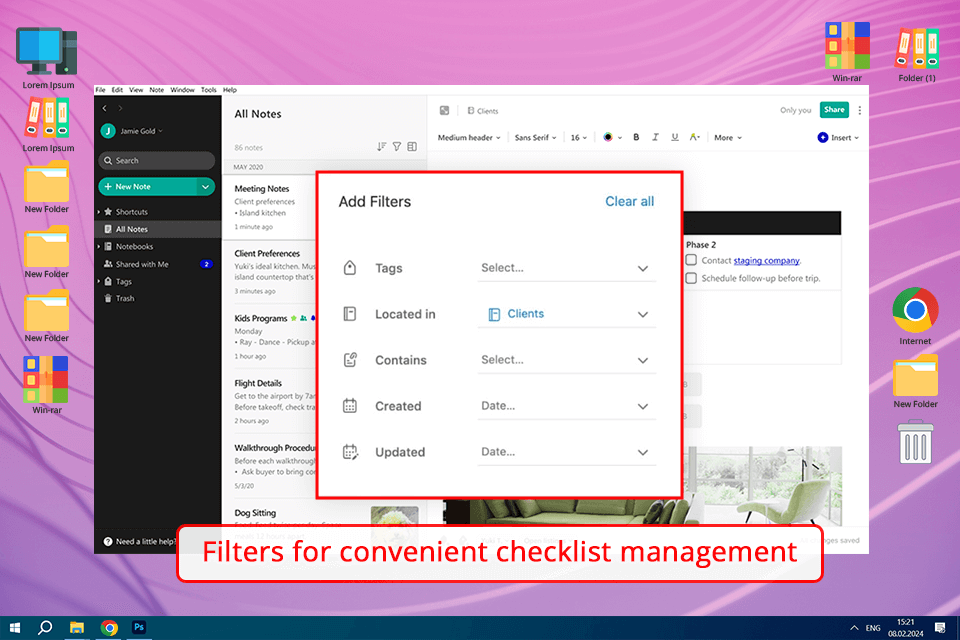Screen dimensions: 960x640
Task: Open the Edit menu
Action: coord(117,89)
